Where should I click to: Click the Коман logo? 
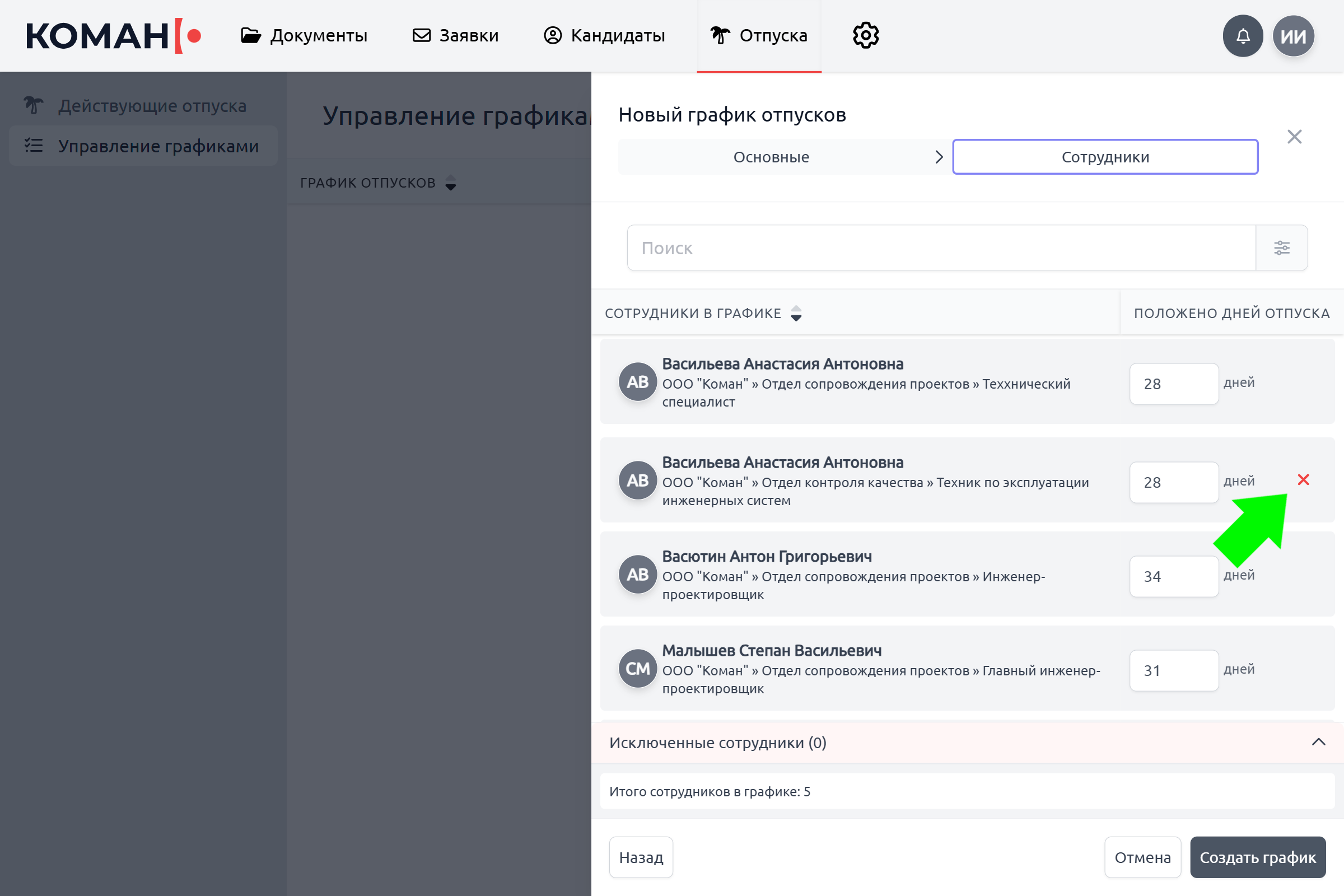[113, 36]
